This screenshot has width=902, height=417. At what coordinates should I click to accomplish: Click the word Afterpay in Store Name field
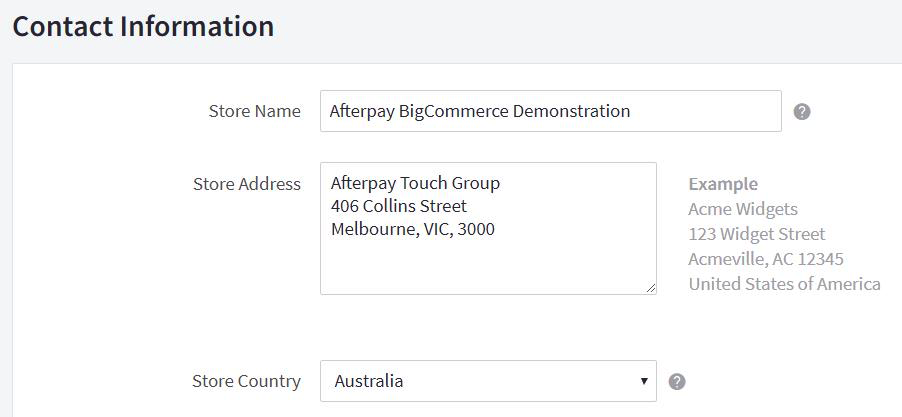tap(362, 111)
